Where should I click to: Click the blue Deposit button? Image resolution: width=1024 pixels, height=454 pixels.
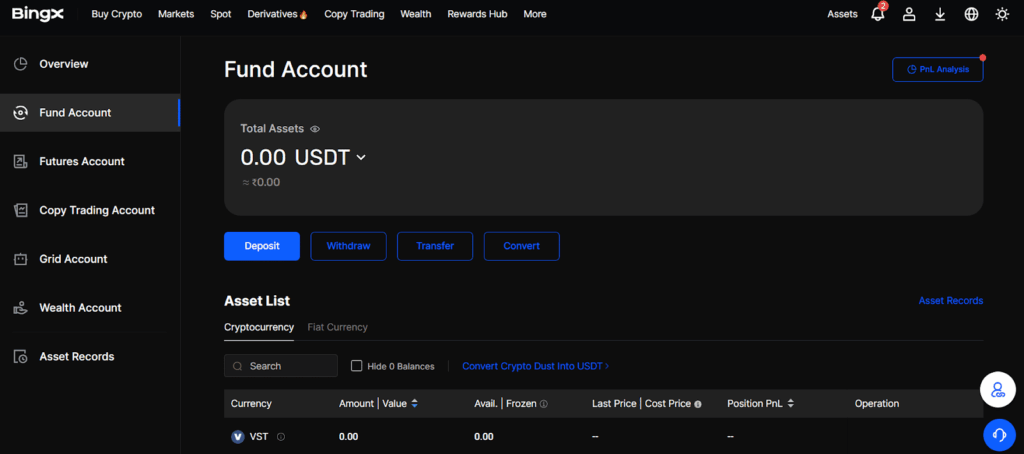(261, 246)
